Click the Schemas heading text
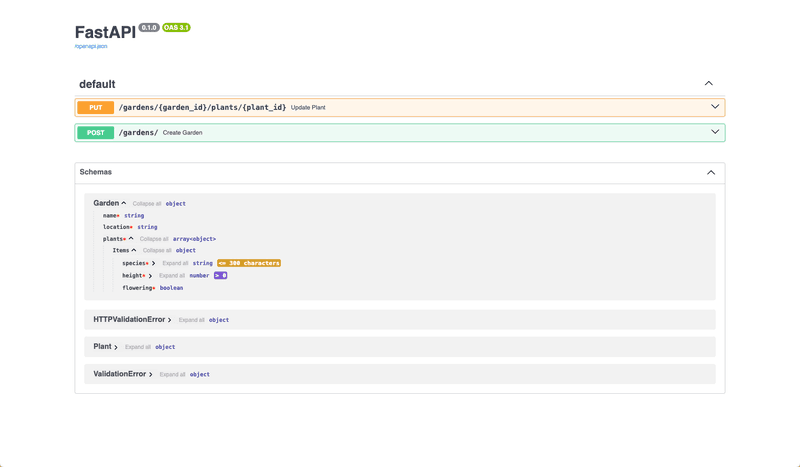Screen dimensions: 800x467 point(95,172)
